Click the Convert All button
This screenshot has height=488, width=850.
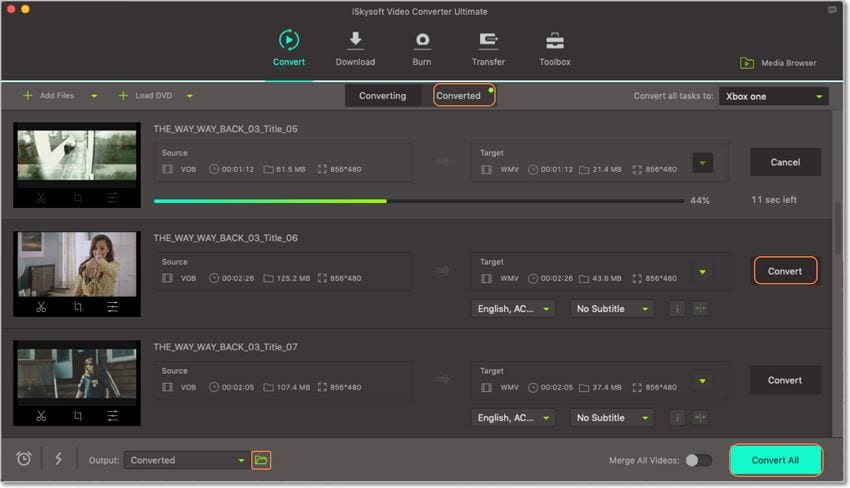[x=775, y=460]
